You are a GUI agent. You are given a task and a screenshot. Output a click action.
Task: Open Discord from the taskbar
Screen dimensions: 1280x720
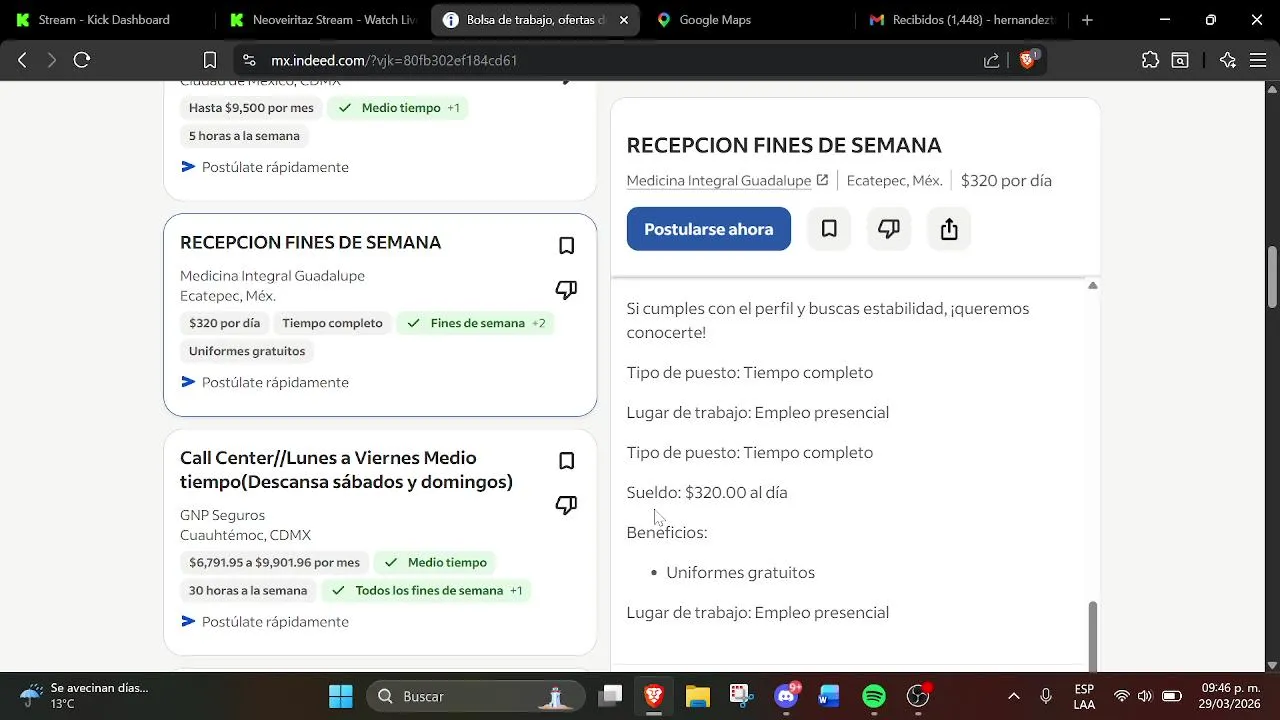786,696
